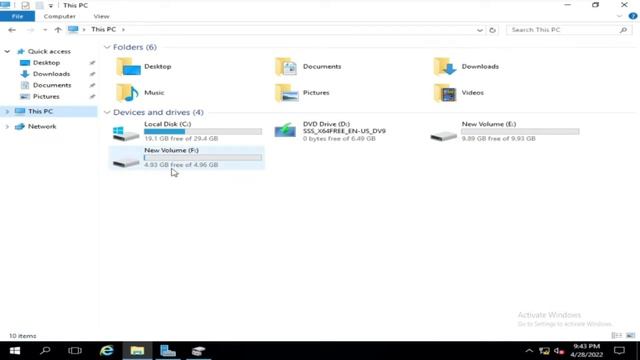
Task: Click the Local Disk (C:) usage bar
Action: [x=203, y=131]
